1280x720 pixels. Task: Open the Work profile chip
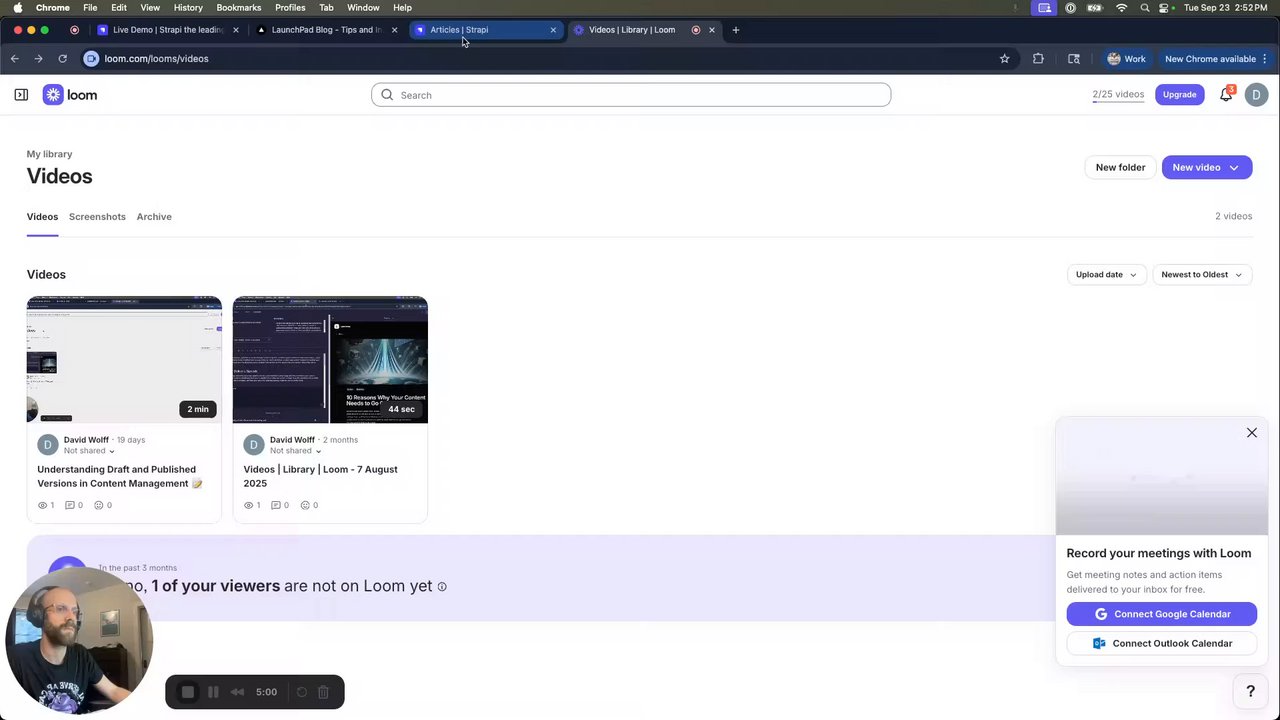click(1126, 59)
